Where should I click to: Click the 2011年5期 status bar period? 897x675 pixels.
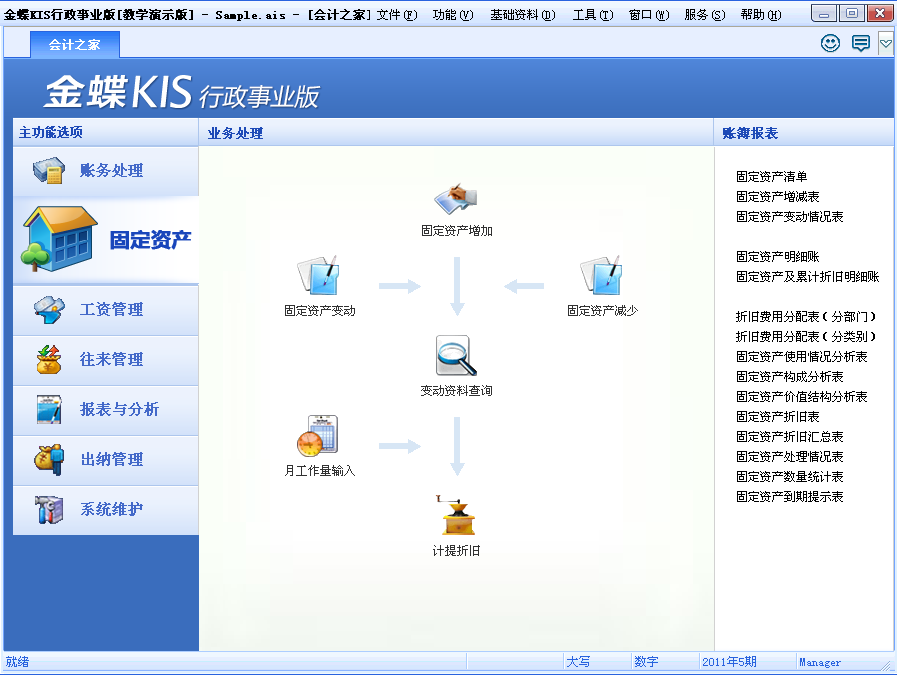point(729,662)
